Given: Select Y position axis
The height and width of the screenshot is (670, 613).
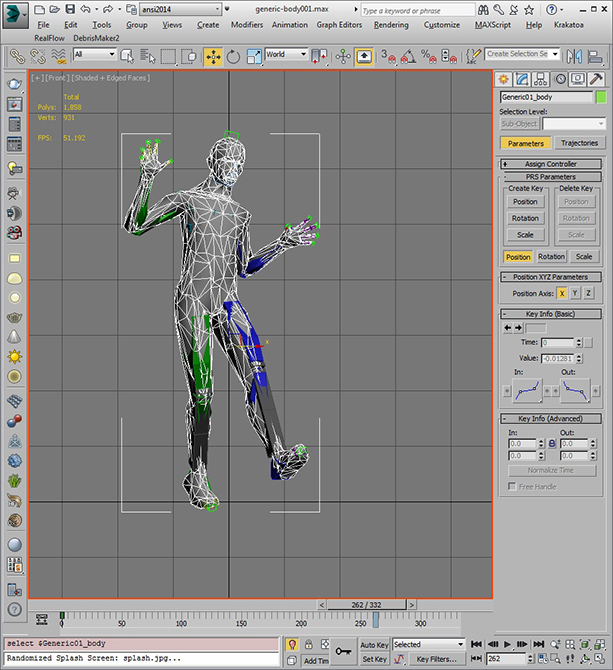Looking at the screenshot, I should 575,293.
